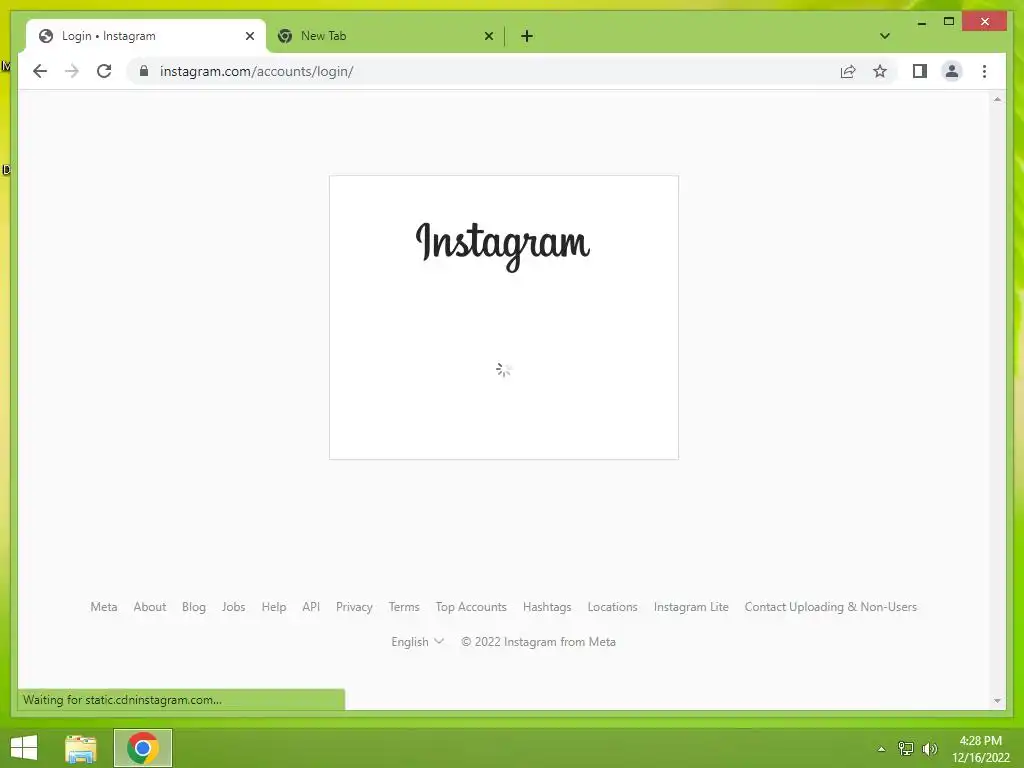1024x768 pixels.
Task: View the Privacy footer link
Action: tap(354, 607)
